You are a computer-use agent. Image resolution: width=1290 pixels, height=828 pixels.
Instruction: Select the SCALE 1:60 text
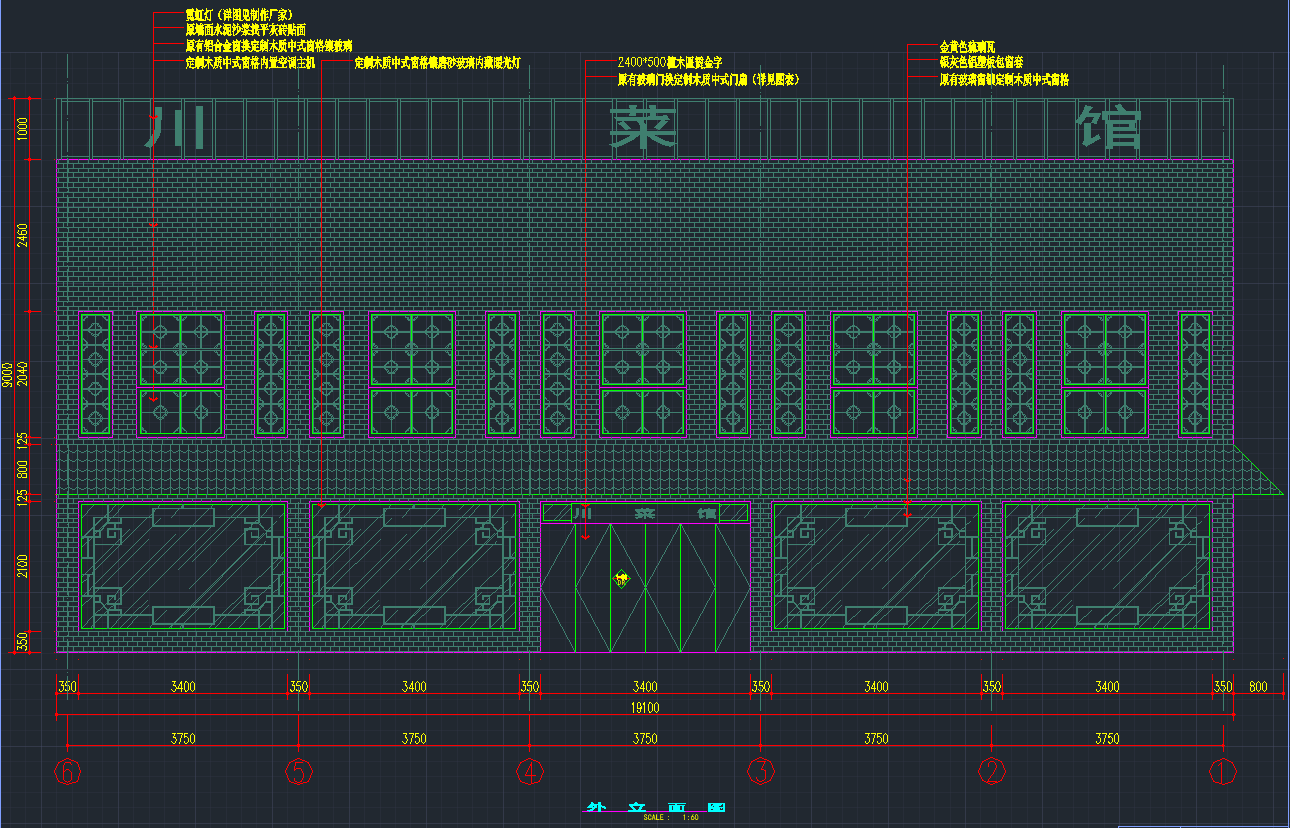coord(671,818)
